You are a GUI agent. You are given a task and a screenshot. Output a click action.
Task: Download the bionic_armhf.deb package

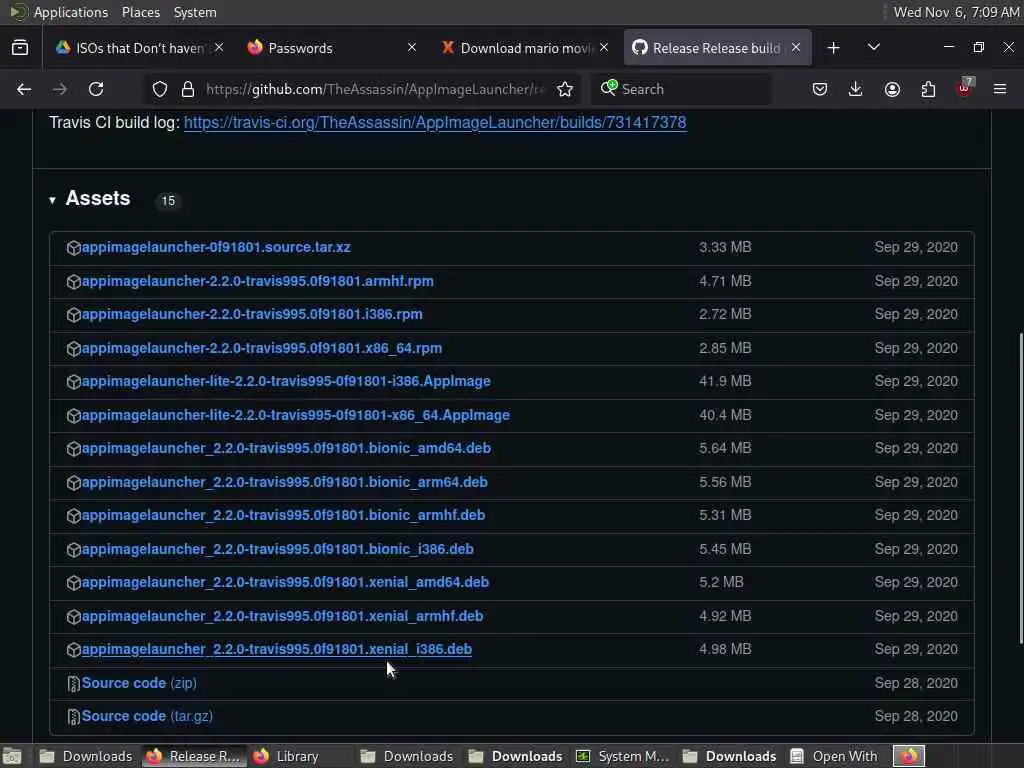pos(283,515)
